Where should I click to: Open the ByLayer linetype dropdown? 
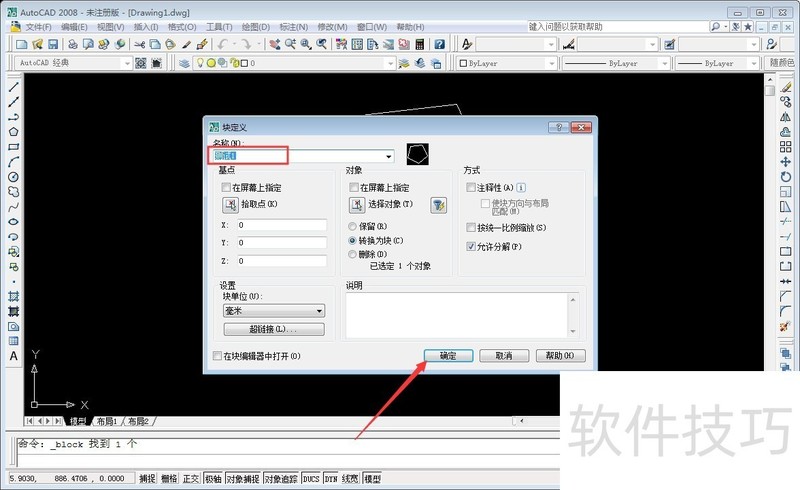pyautogui.click(x=664, y=63)
